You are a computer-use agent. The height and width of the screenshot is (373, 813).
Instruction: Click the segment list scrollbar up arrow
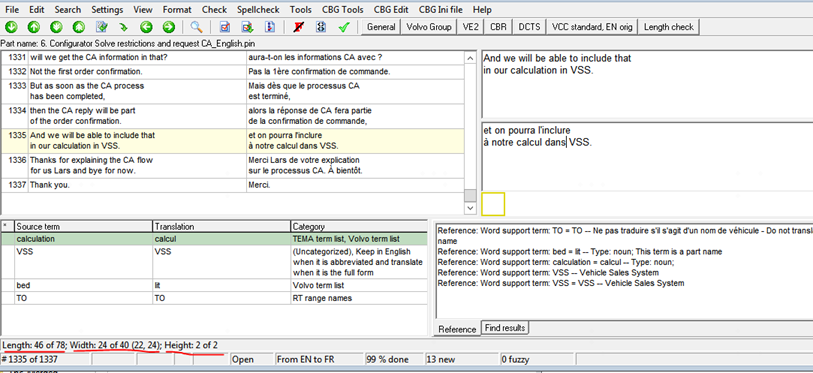click(470, 57)
